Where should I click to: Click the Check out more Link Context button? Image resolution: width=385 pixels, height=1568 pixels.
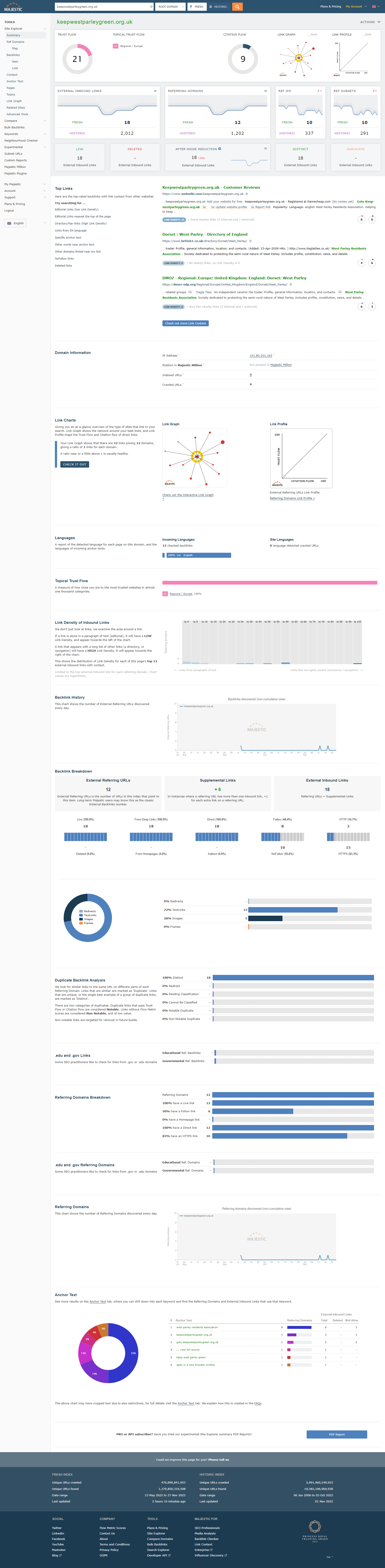pos(186,323)
